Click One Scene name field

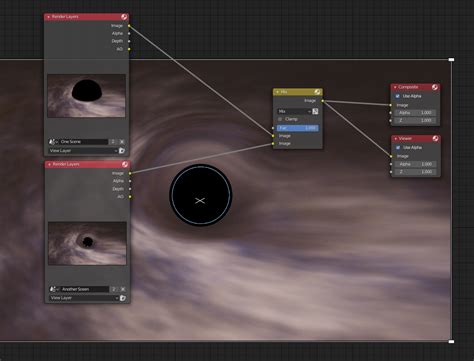click(x=84, y=142)
